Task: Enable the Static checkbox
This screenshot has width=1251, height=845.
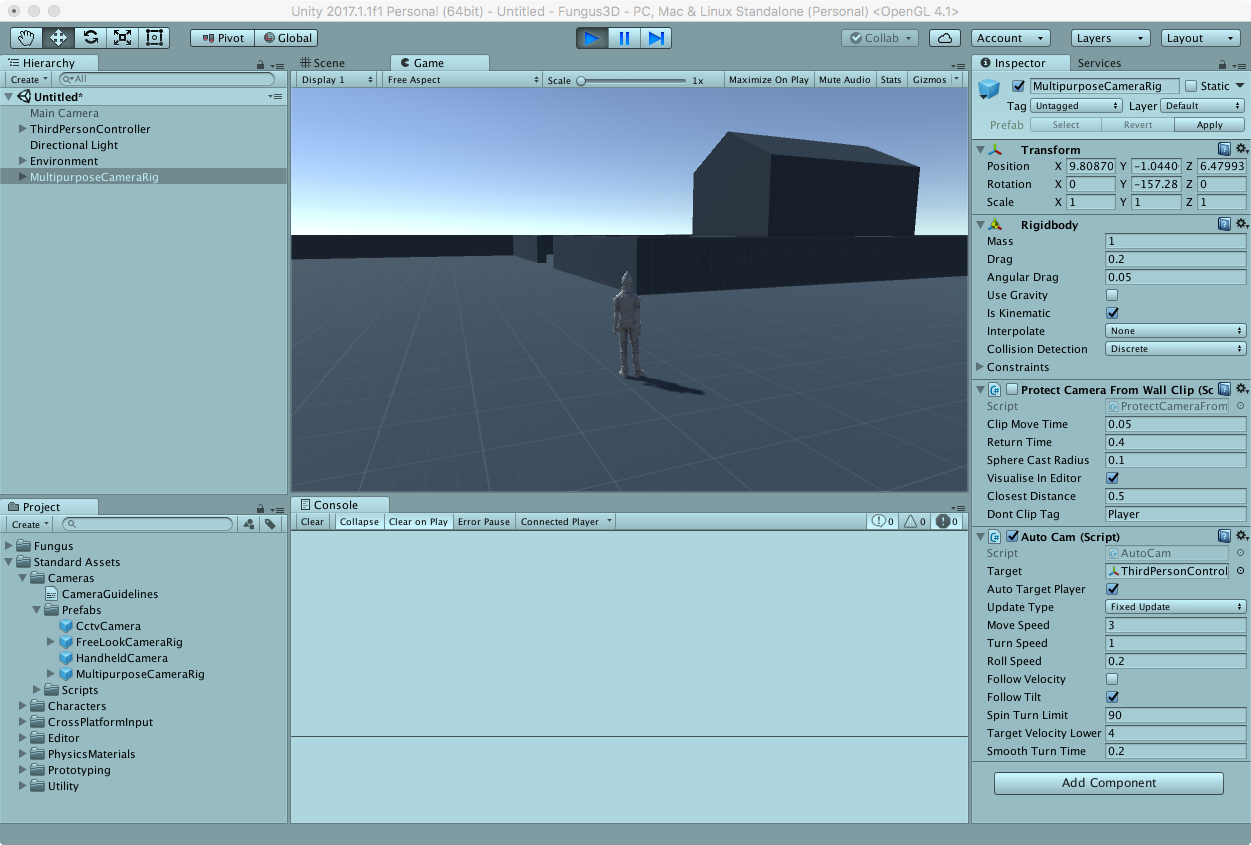Action: coord(1190,86)
